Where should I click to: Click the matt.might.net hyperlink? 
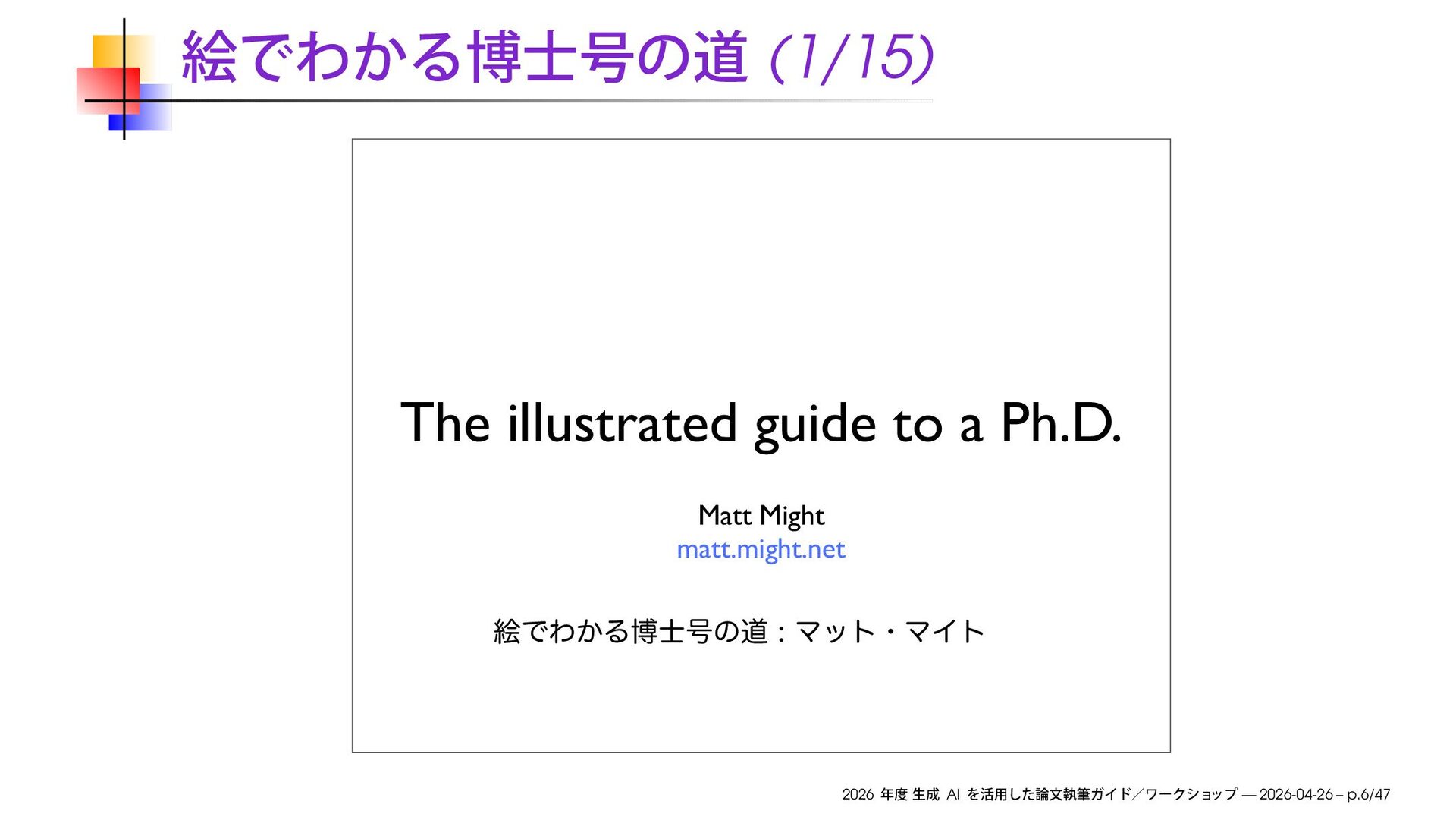[x=761, y=549]
